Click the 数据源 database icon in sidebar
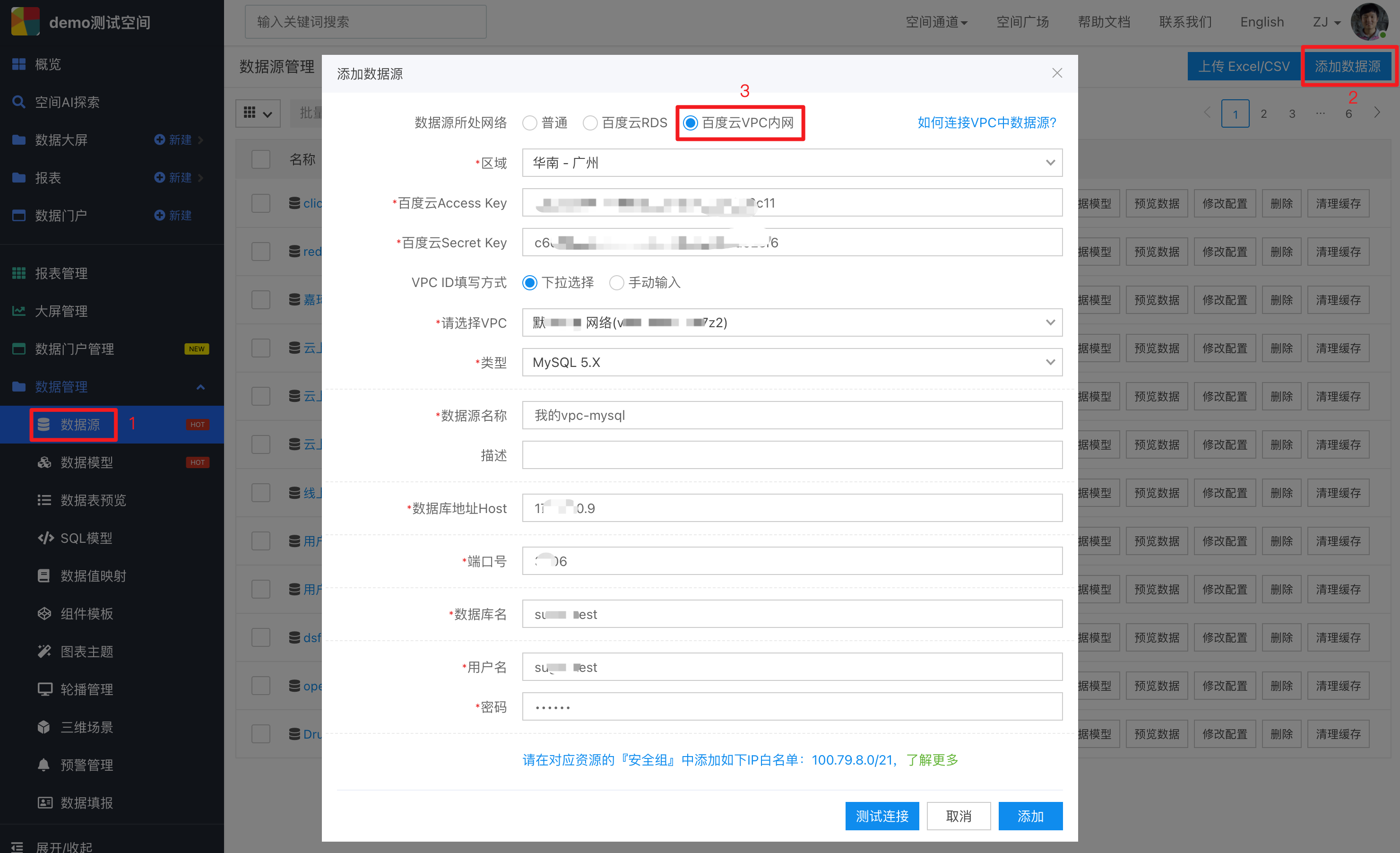Image resolution: width=1400 pixels, height=853 pixels. pos(44,425)
